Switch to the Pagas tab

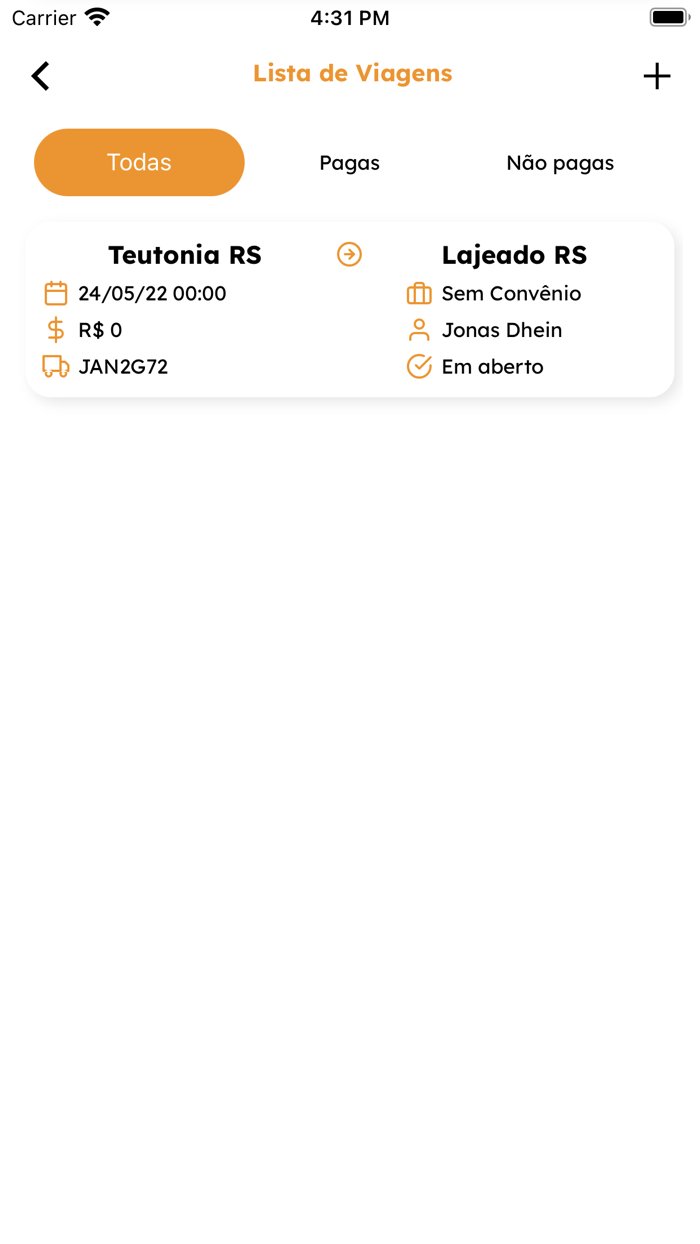[349, 163]
